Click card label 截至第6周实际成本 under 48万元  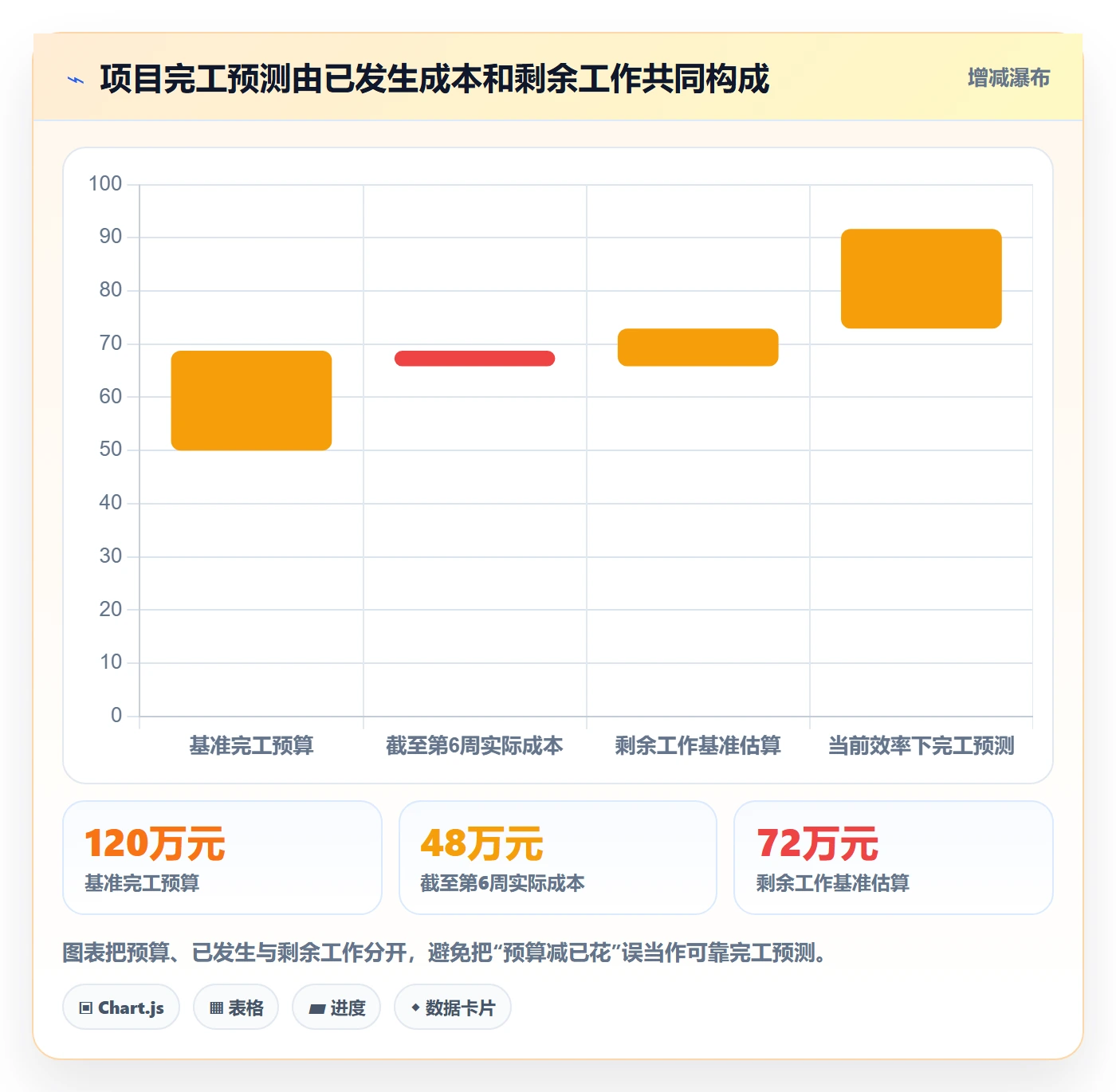[x=502, y=883]
